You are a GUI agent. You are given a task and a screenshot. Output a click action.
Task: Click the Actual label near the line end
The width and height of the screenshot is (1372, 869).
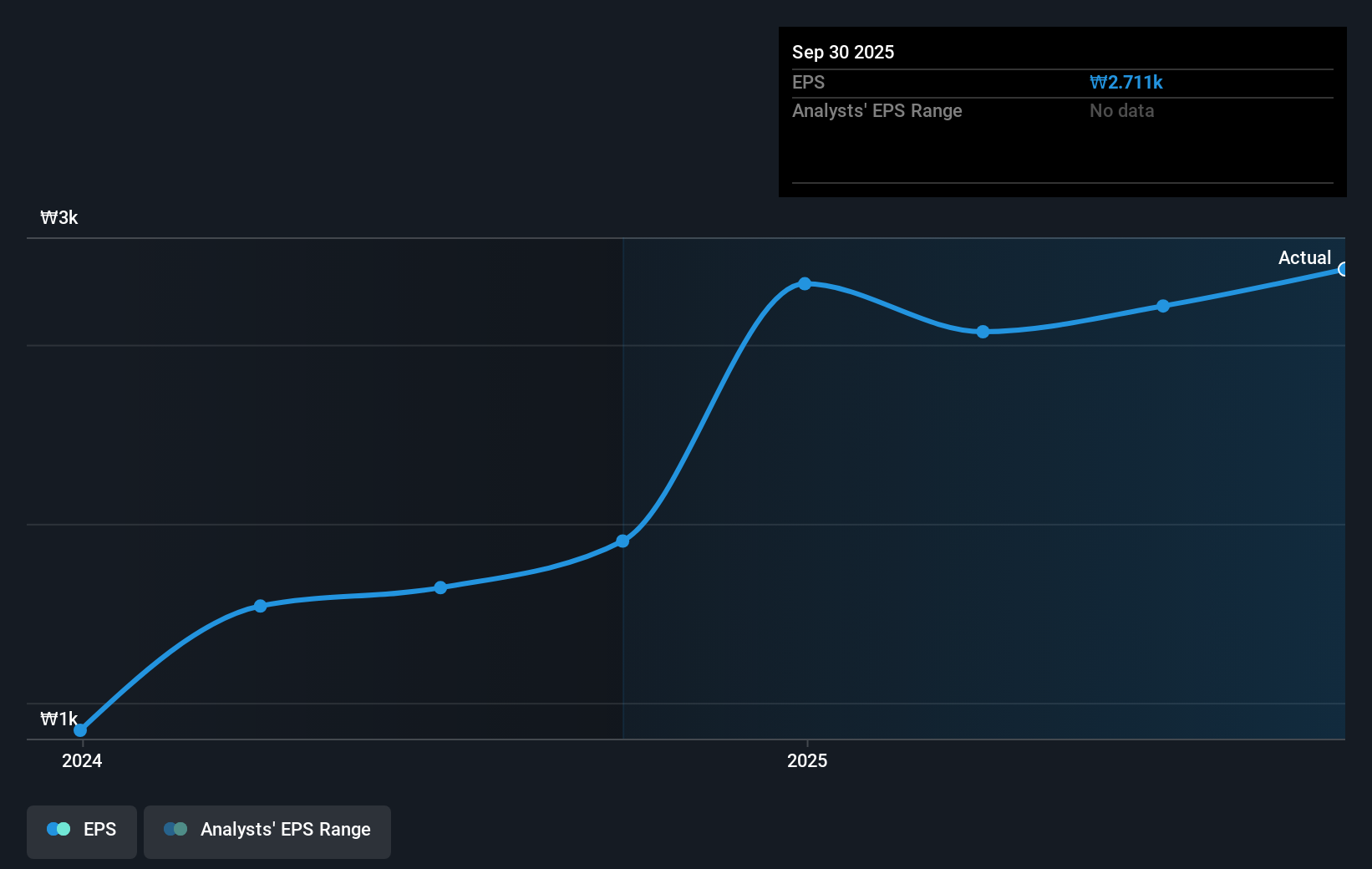pyautogui.click(x=1304, y=257)
